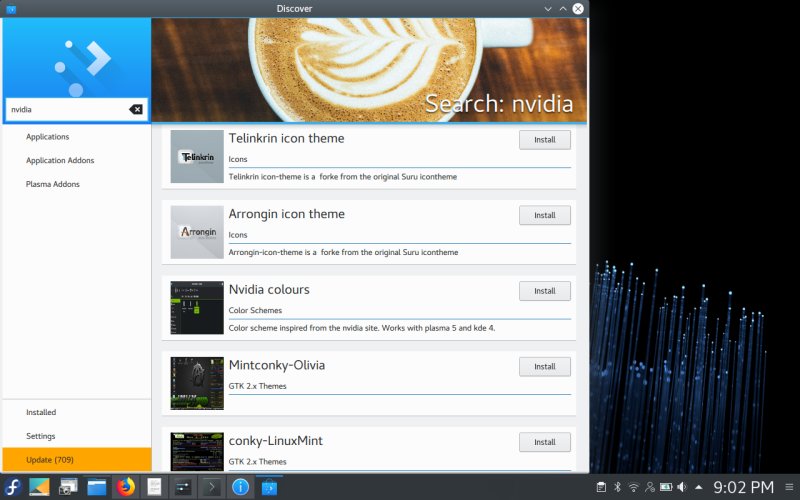Install Telinkrin icon theme
The height and width of the screenshot is (500, 800).
(545, 140)
